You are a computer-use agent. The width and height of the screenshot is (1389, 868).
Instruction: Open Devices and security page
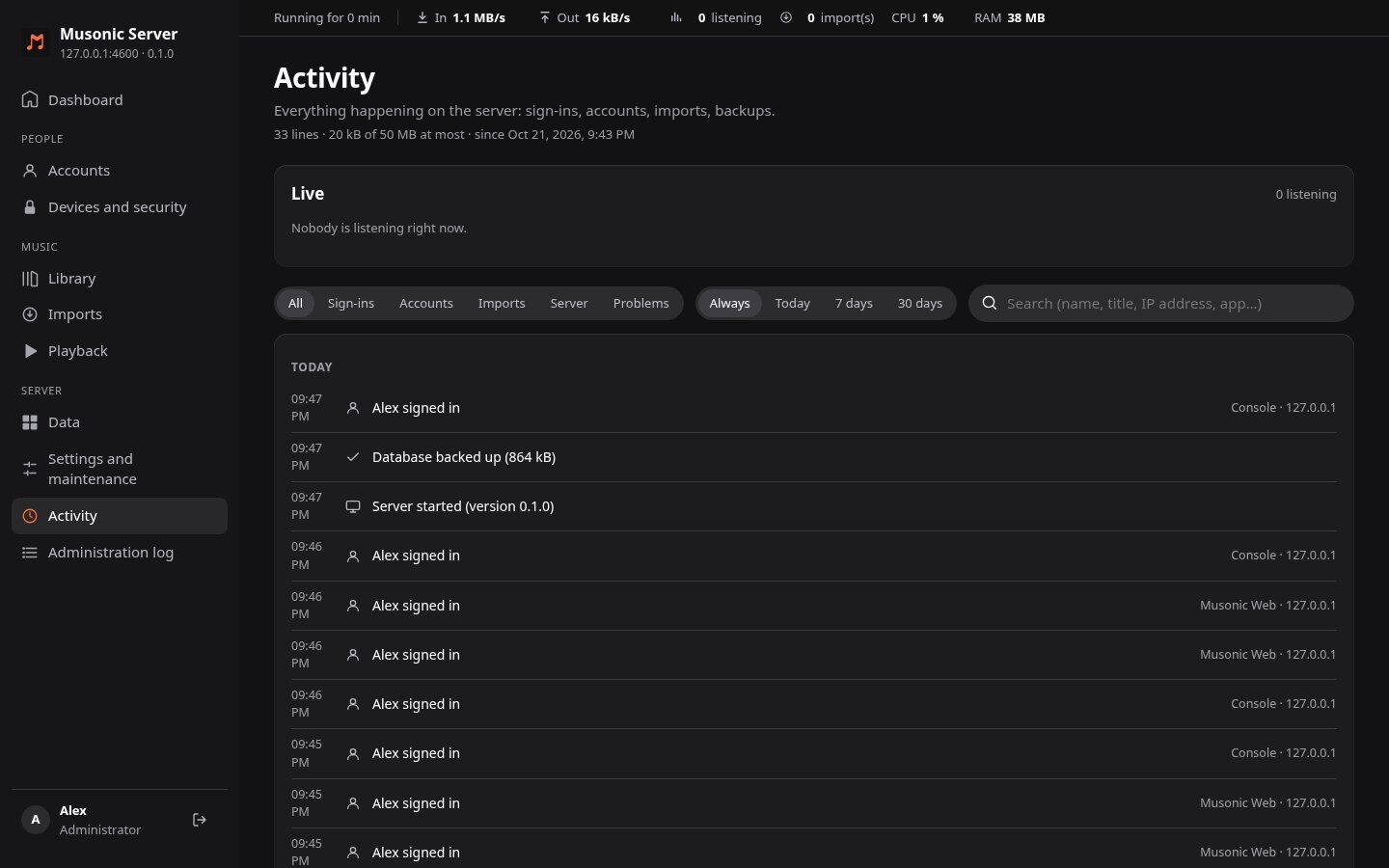(x=120, y=207)
